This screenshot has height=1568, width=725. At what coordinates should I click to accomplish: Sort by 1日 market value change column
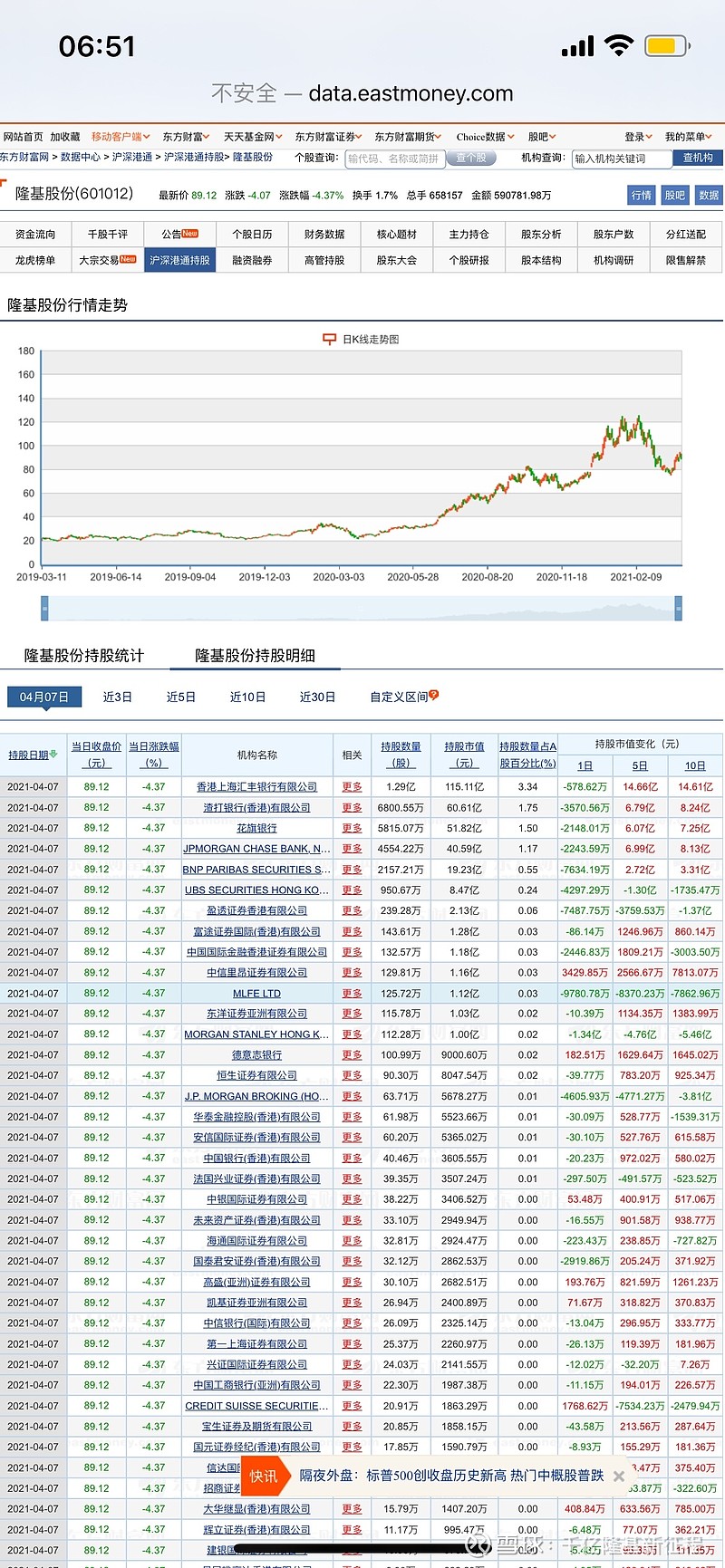click(x=585, y=765)
